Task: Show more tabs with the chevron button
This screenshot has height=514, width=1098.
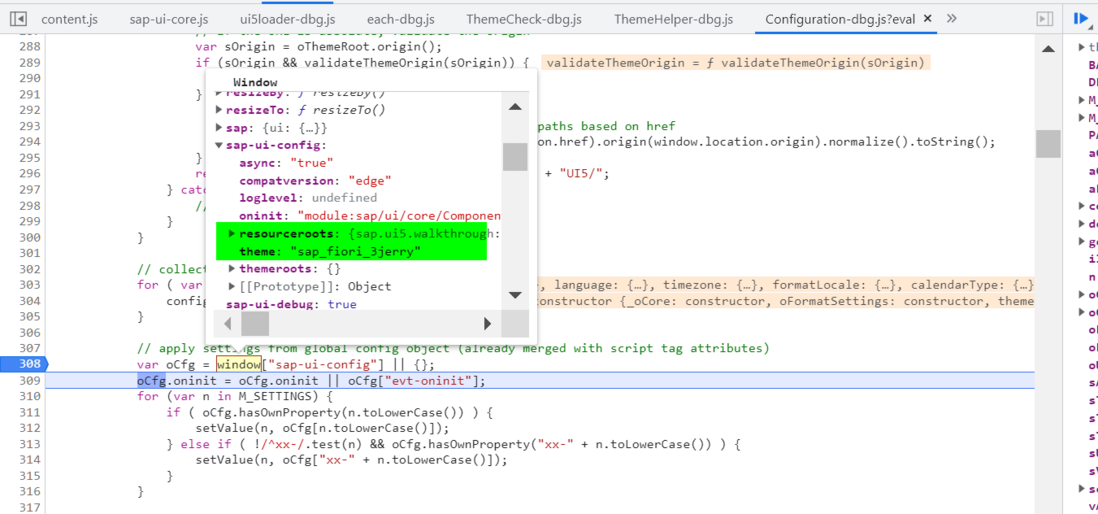Action: click(951, 19)
